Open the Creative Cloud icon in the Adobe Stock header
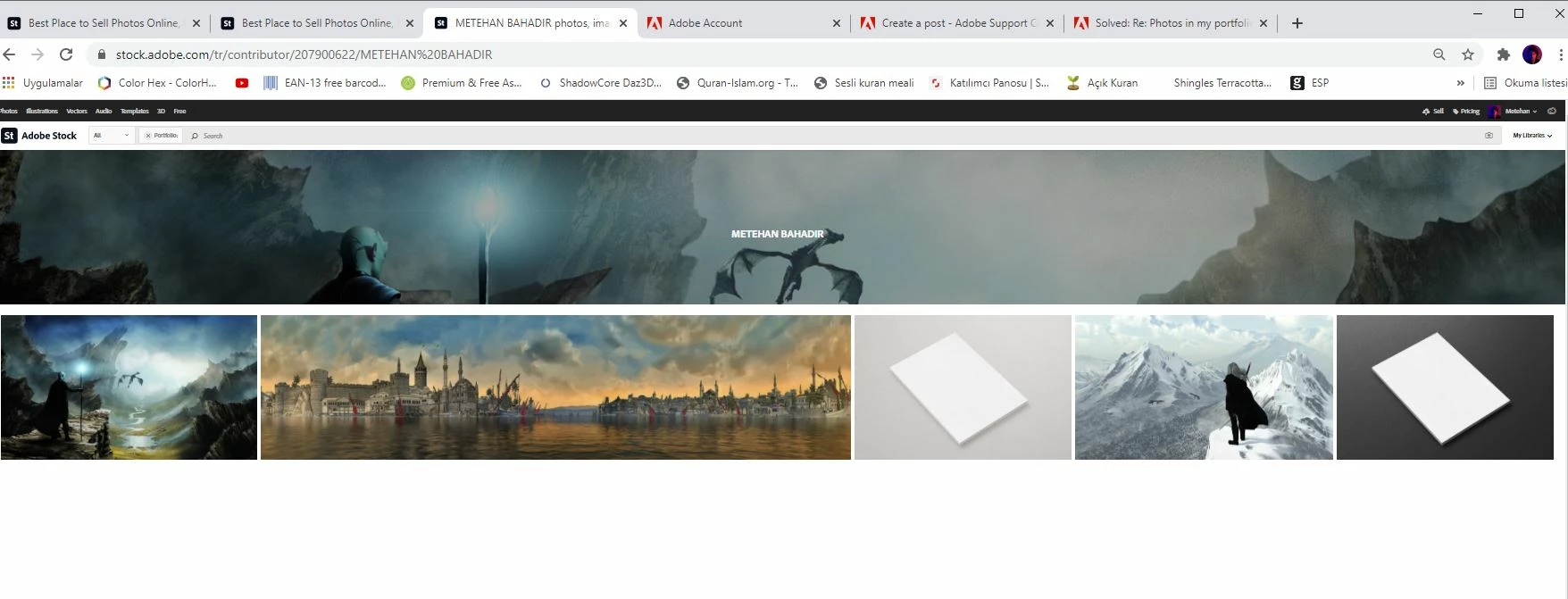The width and height of the screenshot is (1568, 599). coord(1552,112)
